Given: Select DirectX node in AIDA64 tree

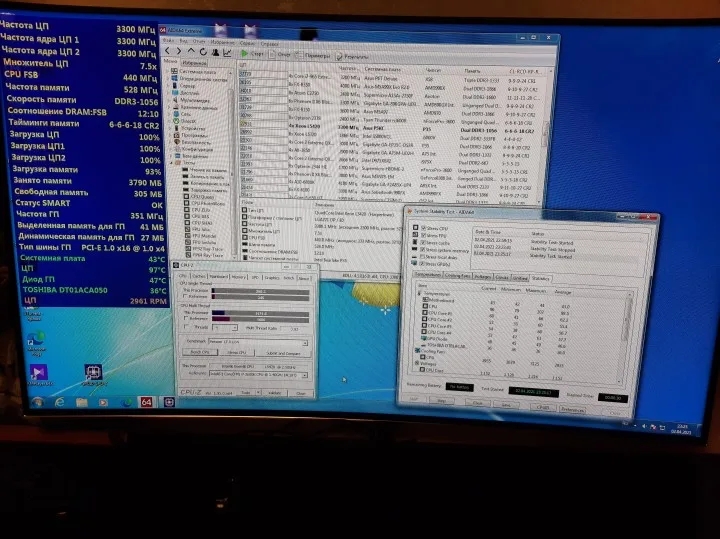Looking at the screenshot, I should tap(184, 121).
